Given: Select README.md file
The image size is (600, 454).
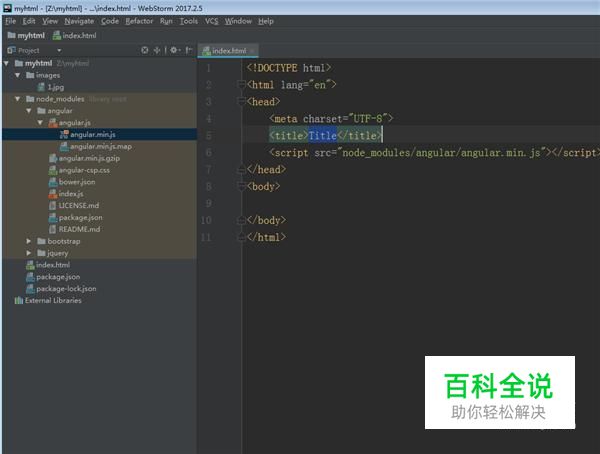Looking at the screenshot, I should (75, 229).
